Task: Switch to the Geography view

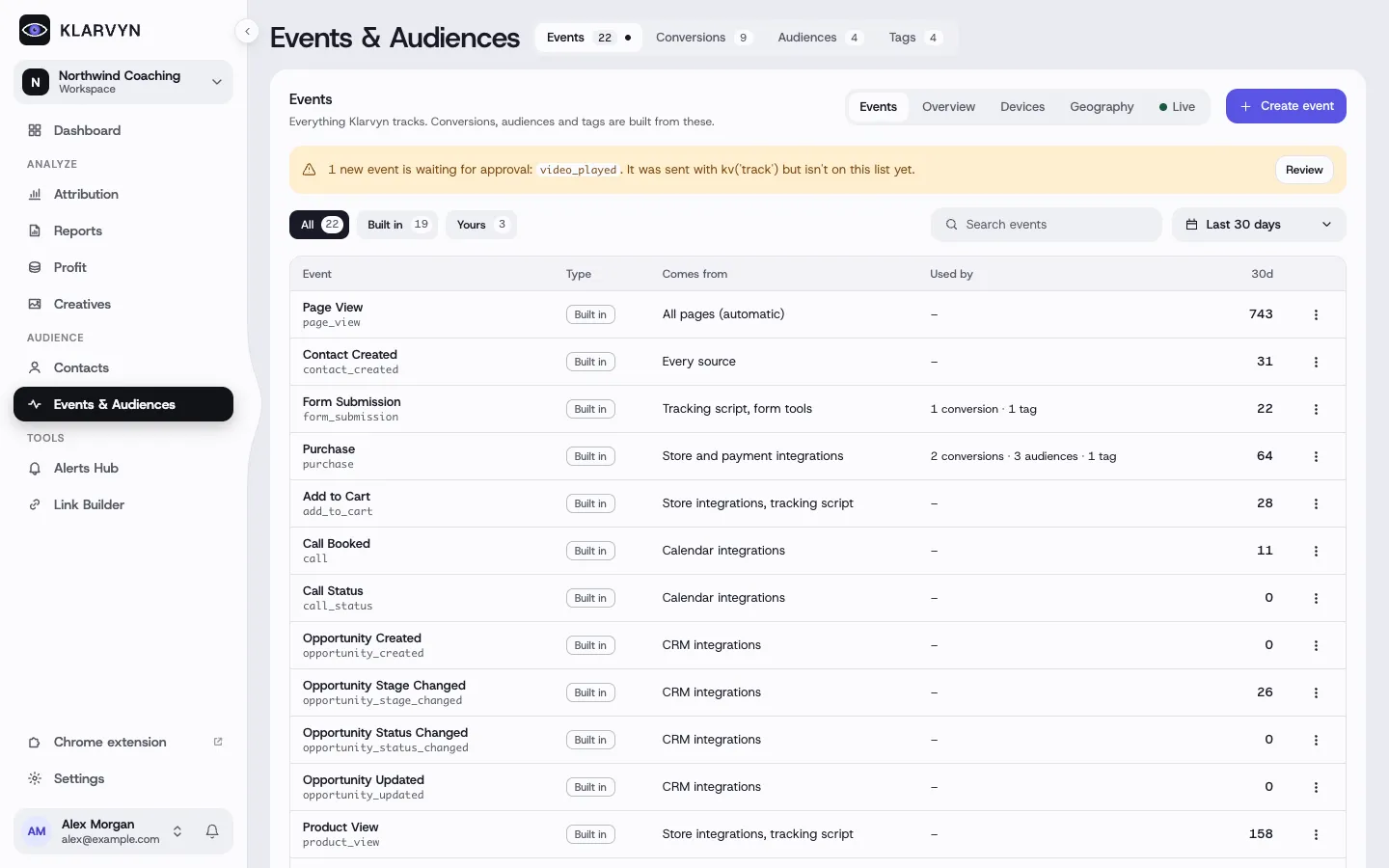Action: 1102,107
